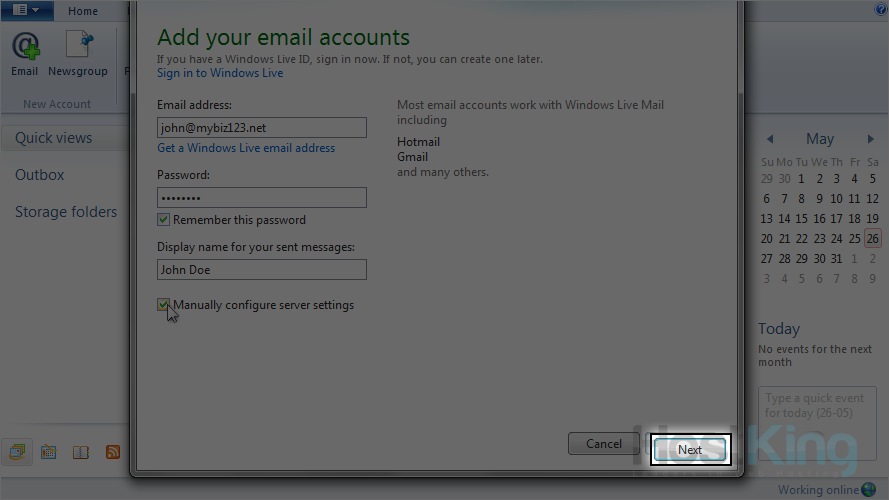Screen dimensions: 889x500
Task: Open the Calendar view shortcut icon
Action: 48,452
